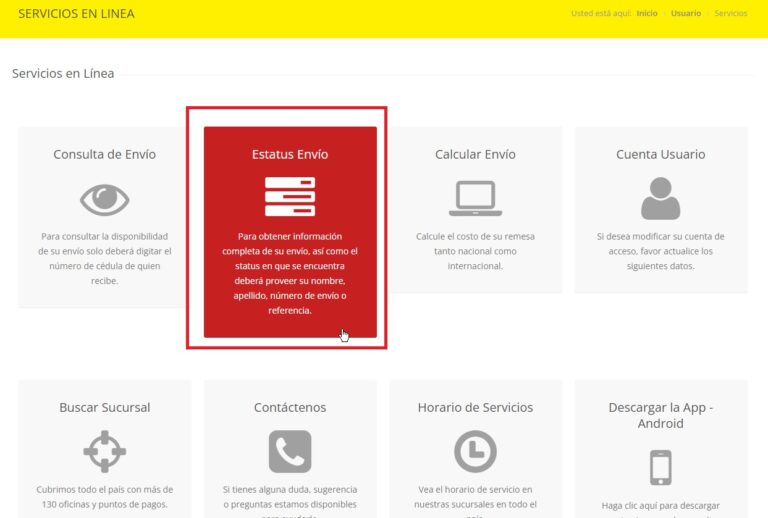Open the Calcular Envío heading
768x518 pixels.
pos(476,154)
